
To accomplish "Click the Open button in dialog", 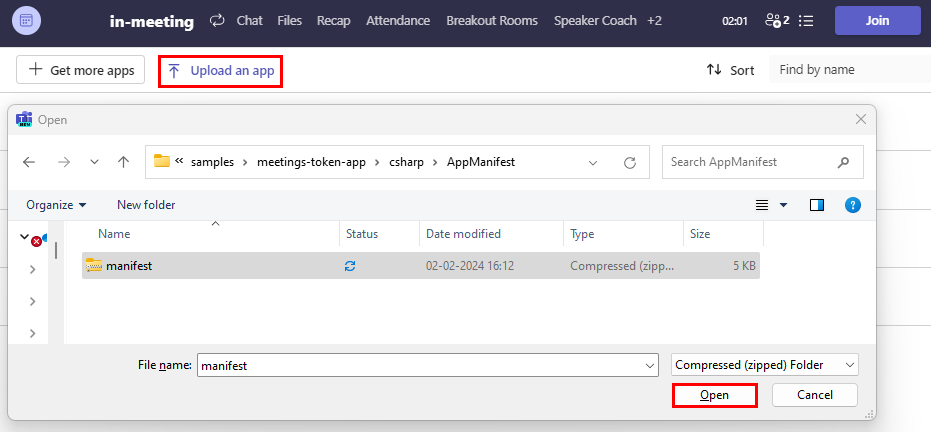I will coord(714,395).
